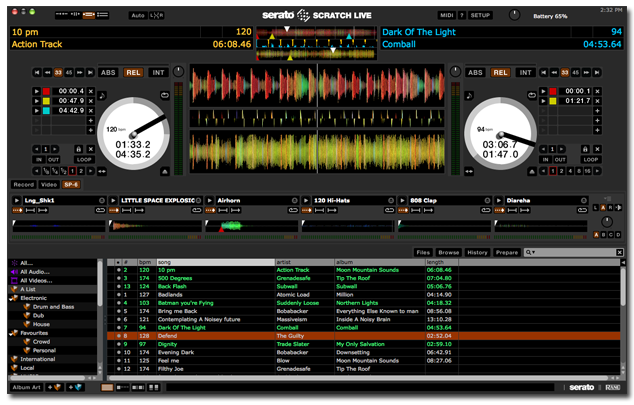Open Lng_Shk1 sample slot options
The height and width of the screenshot is (405, 634).
[101, 200]
